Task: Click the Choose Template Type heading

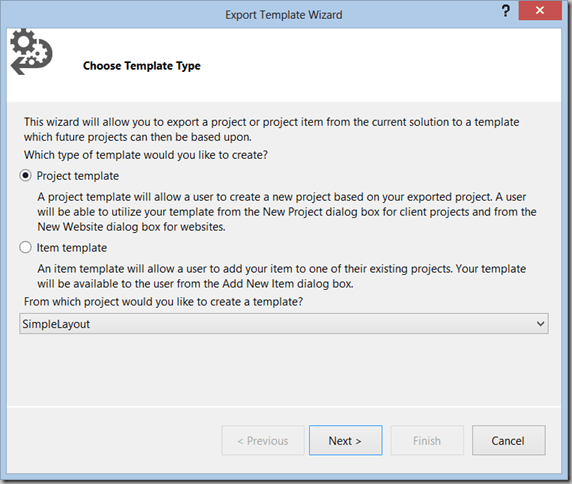Action: [142, 66]
